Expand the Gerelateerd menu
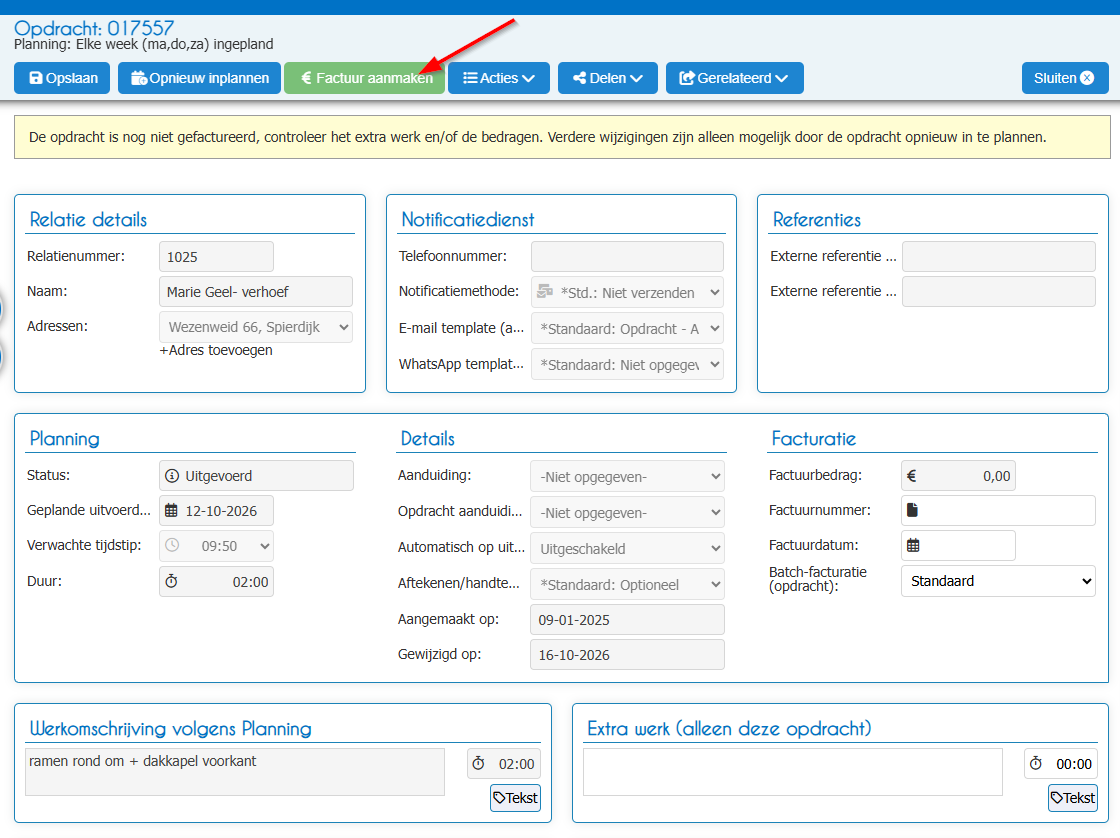The width and height of the screenshot is (1120, 838). (734, 78)
